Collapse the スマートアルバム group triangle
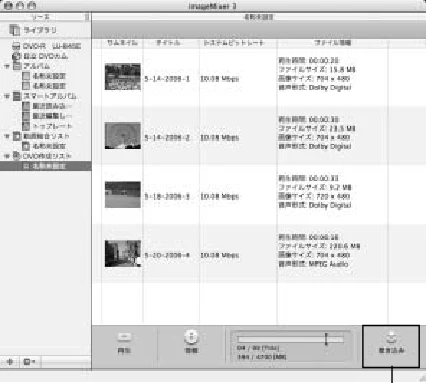427x383 pixels. (x=6, y=96)
